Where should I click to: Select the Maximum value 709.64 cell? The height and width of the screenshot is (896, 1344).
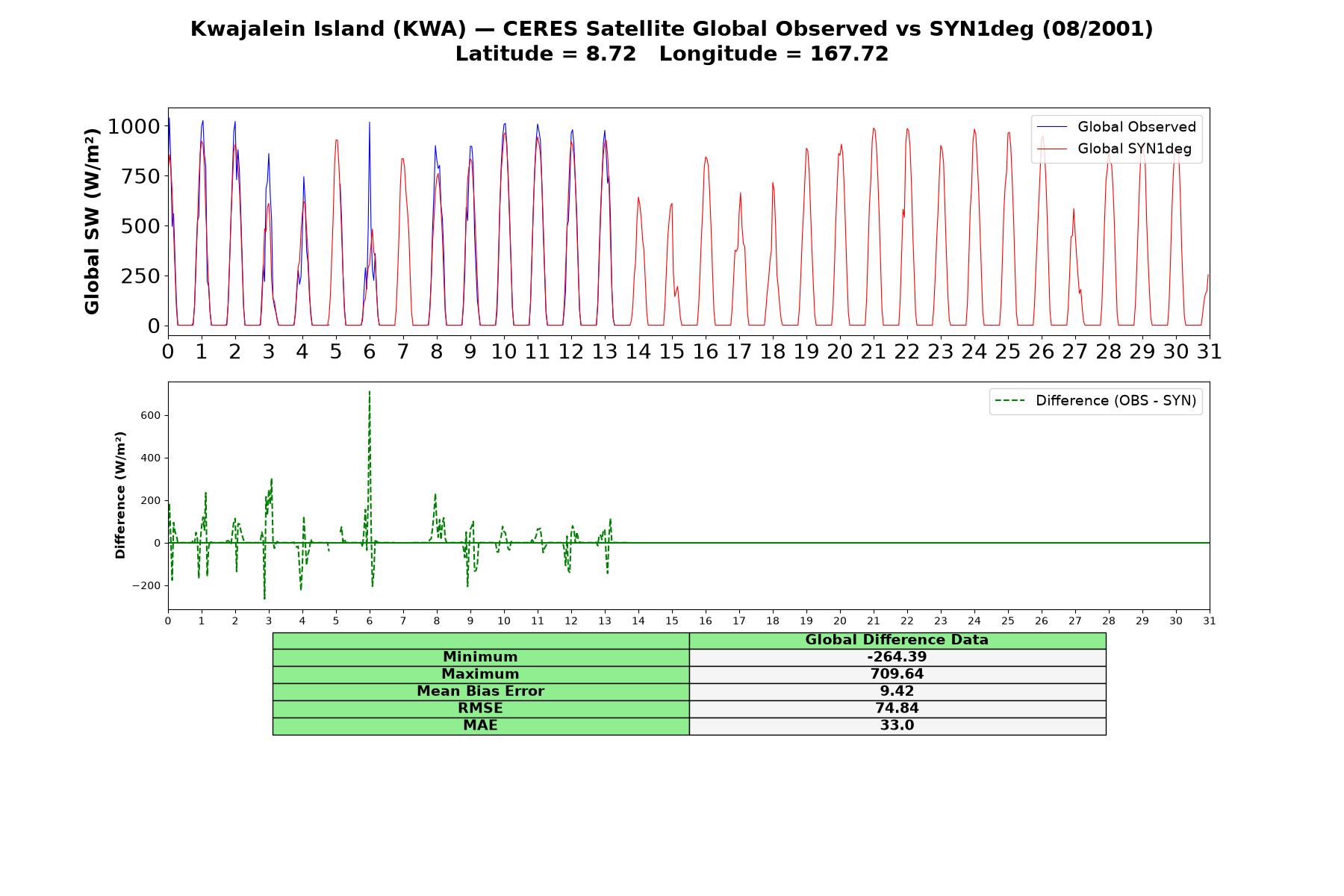897,674
